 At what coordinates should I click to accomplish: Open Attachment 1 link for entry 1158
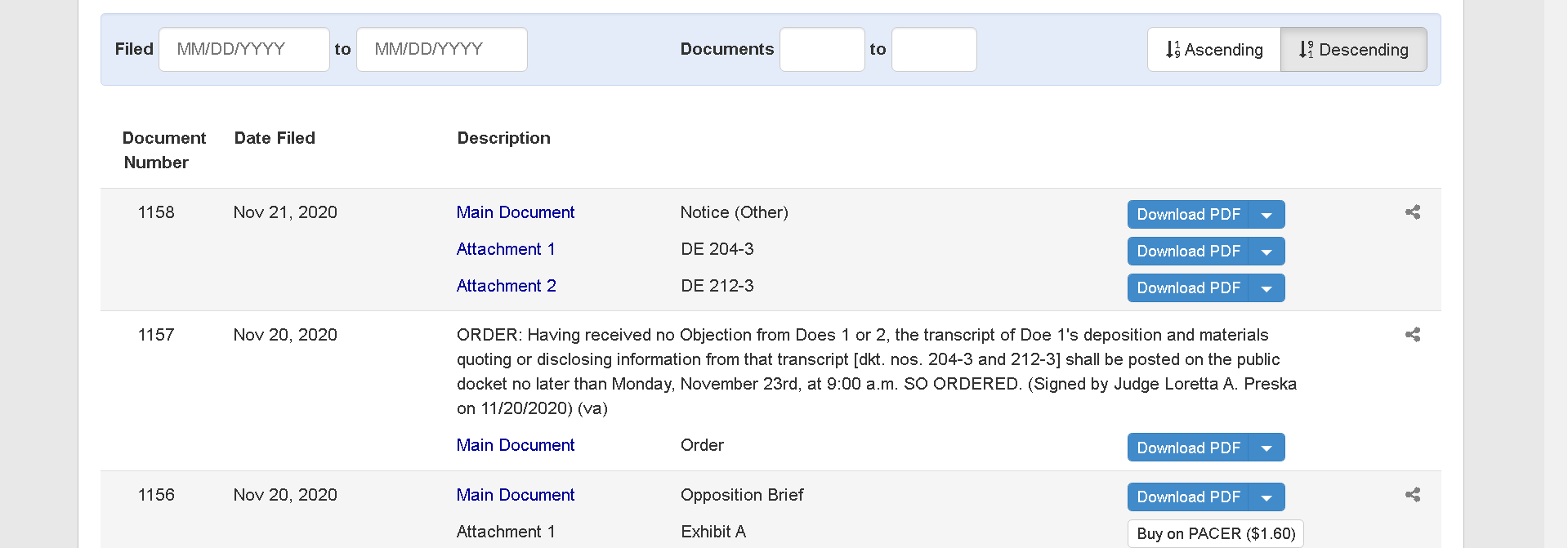click(x=506, y=249)
